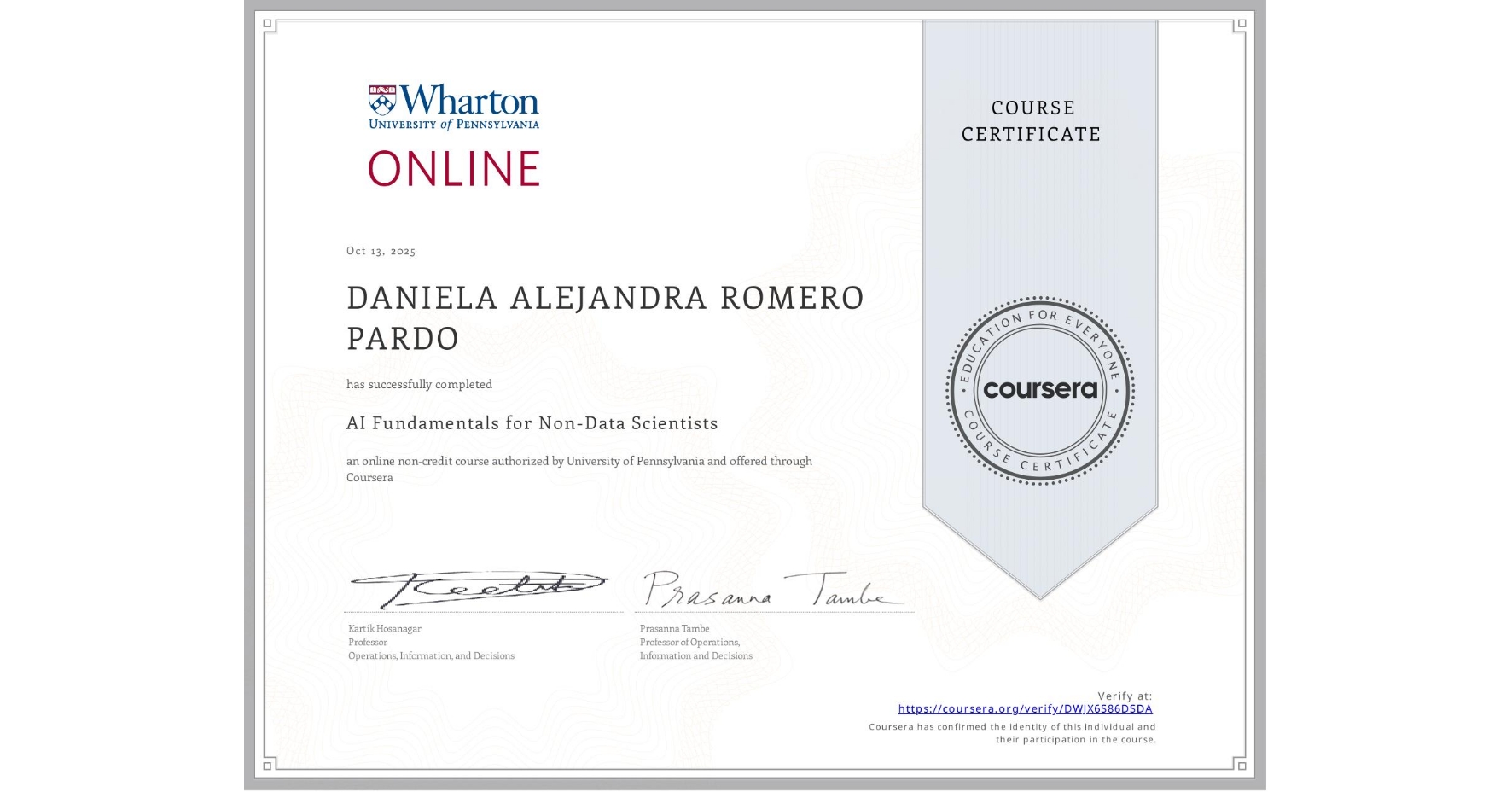Click the Wharton shield crest icon

[382, 100]
